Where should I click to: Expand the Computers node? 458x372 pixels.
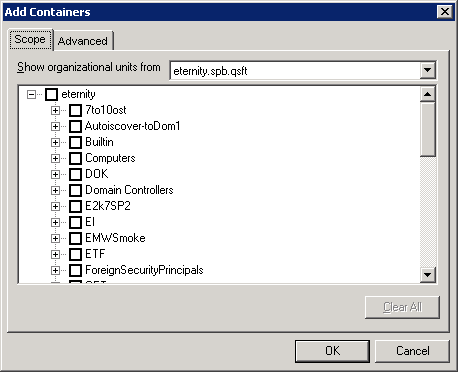pyautogui.click(x=55, y=158)
